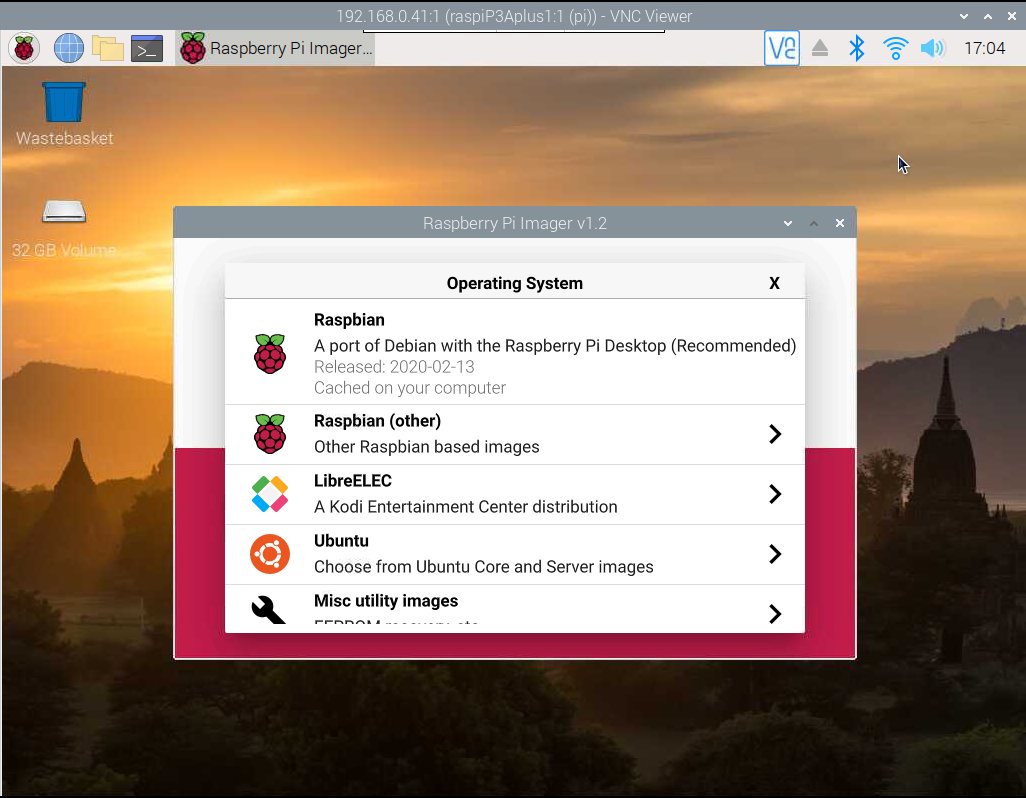Open the Wi-Fi network menu
Image resolution: width=1026 pixels, height=798 pixels.
coord(895,48)
